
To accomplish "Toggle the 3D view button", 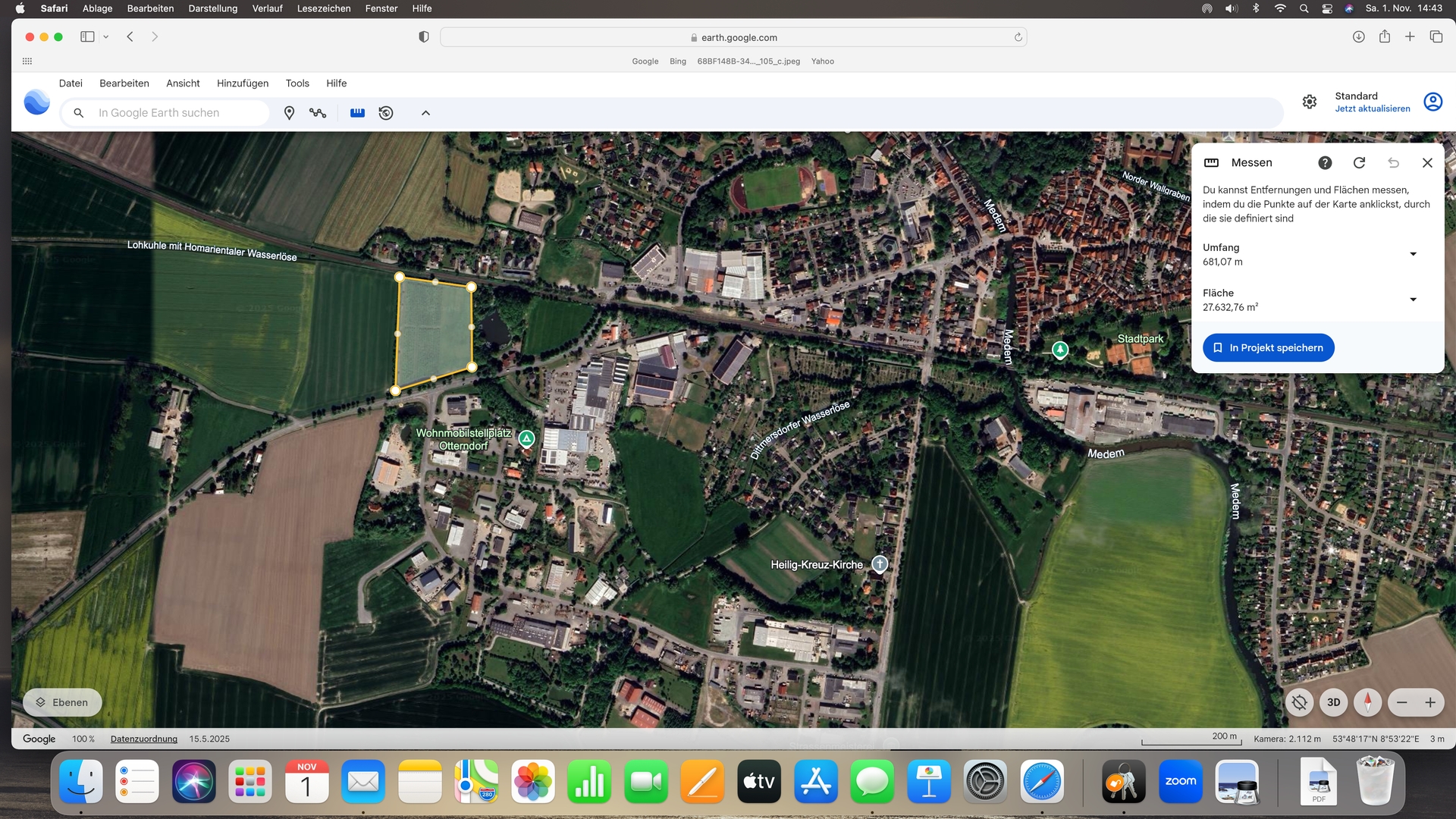I will [1333, 702].
